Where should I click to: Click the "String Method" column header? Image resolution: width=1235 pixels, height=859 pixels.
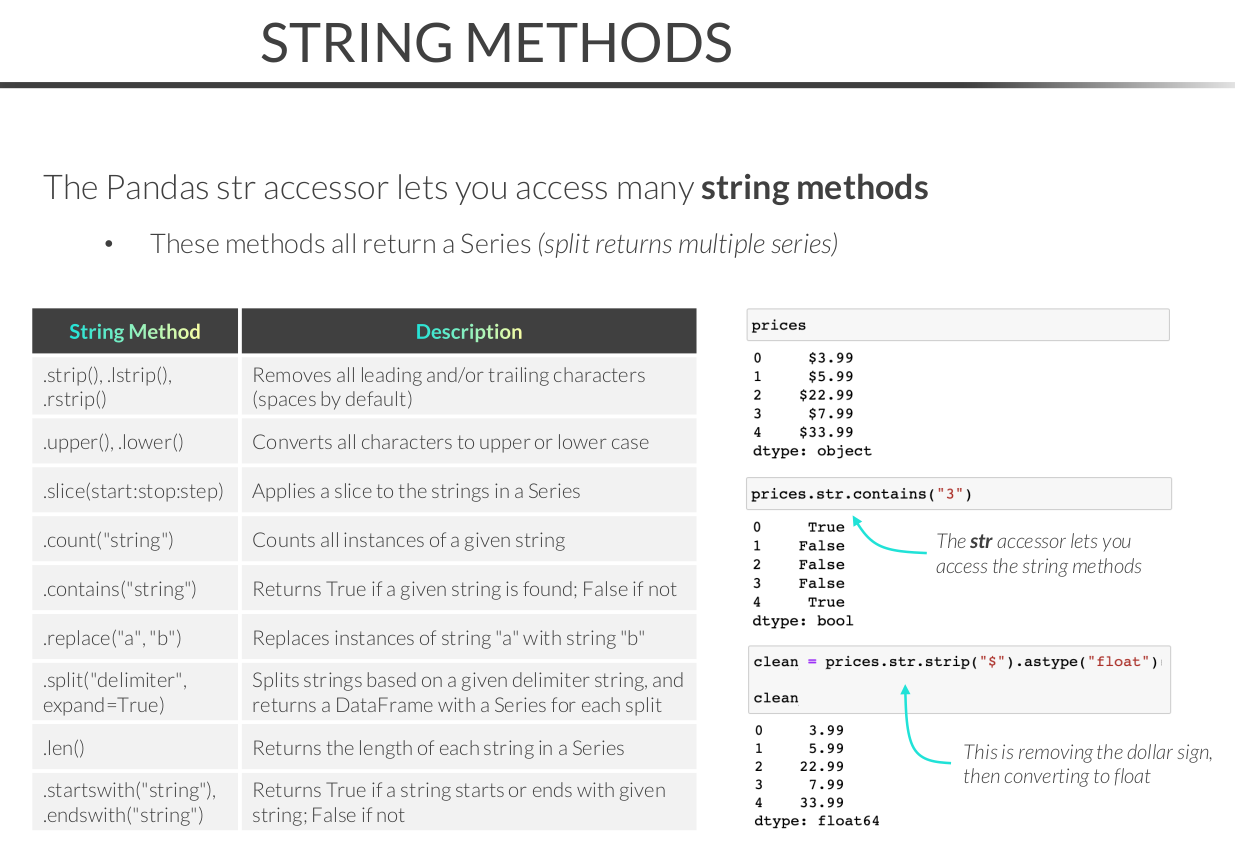coord(135,332)
